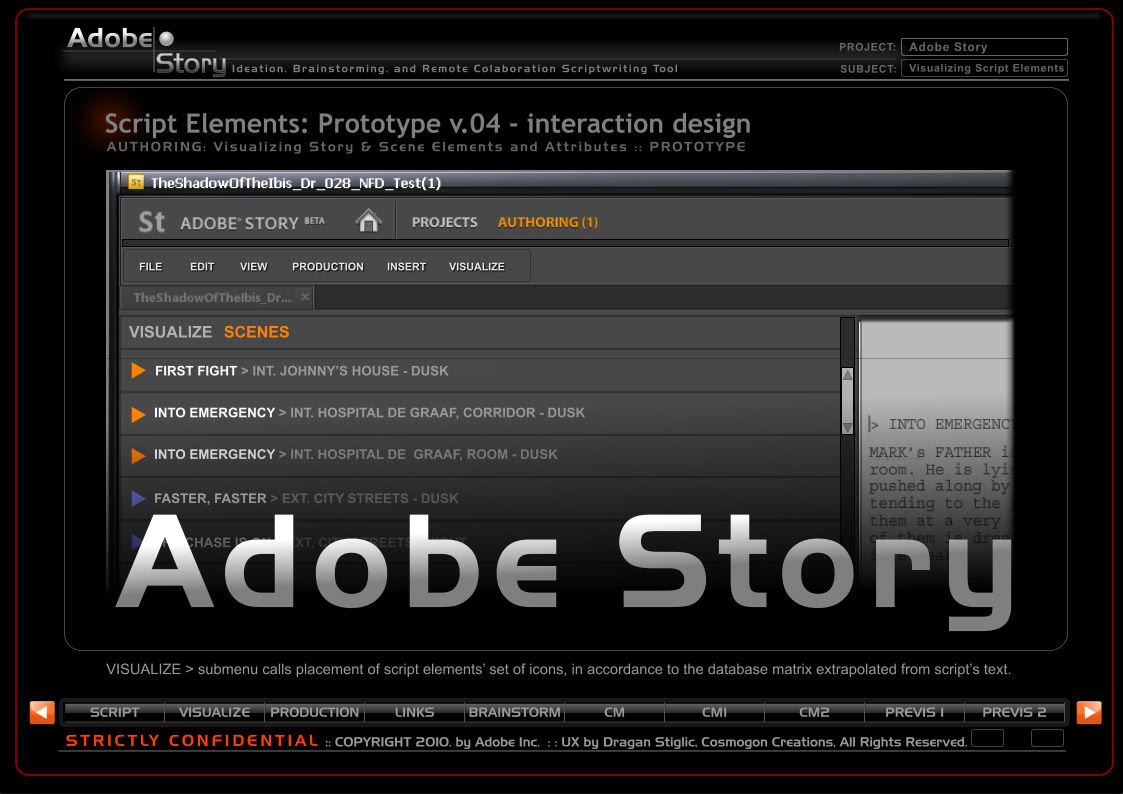Close the TheShadowOfTheIbis_Dr... document tab
1123x794 pixels.
click(x=305, y=296)
